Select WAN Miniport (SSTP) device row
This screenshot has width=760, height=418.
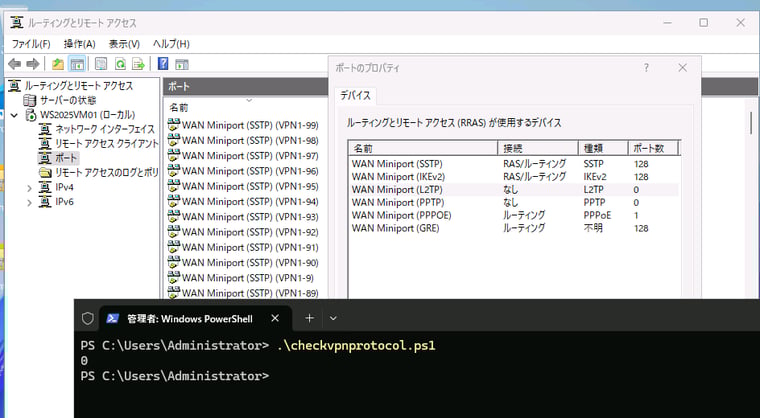click(x=513, y=164)
